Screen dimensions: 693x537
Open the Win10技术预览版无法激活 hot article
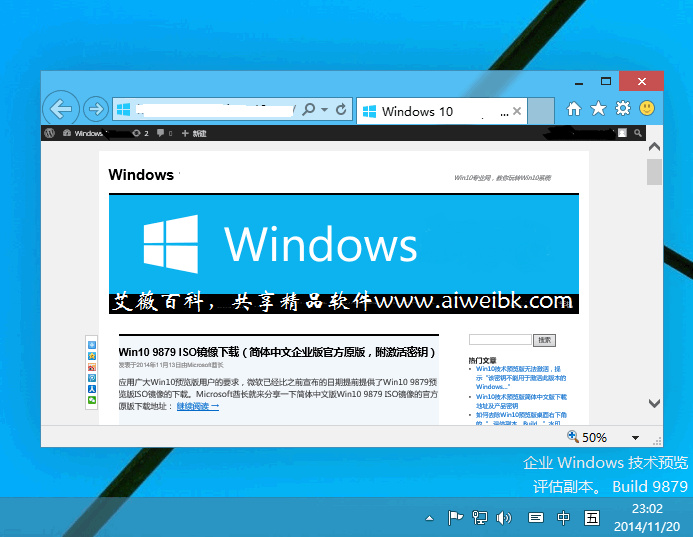click(521, 377)
